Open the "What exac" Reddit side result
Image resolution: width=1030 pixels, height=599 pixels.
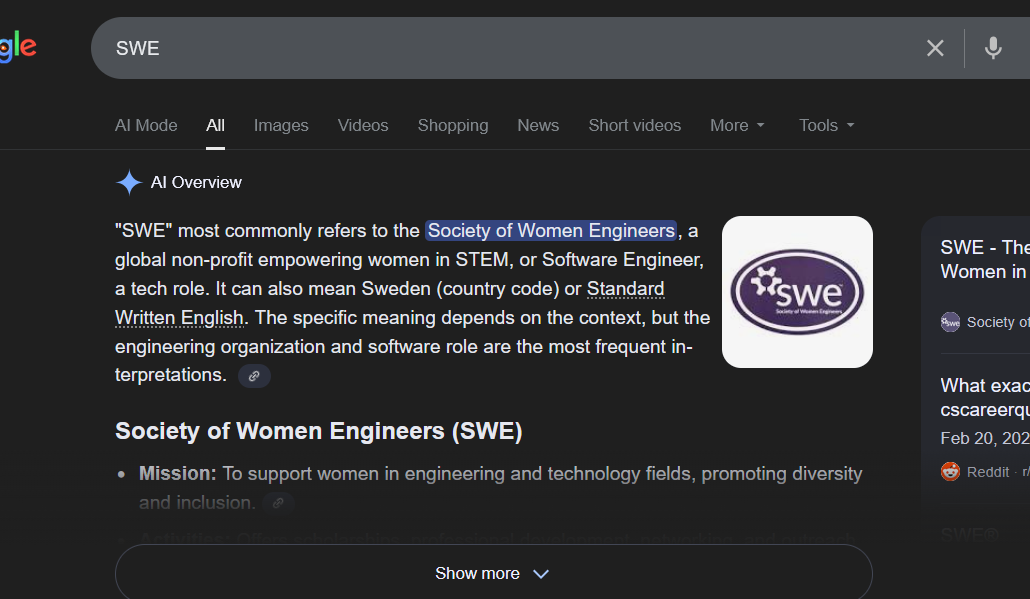(x=984, y=397)
